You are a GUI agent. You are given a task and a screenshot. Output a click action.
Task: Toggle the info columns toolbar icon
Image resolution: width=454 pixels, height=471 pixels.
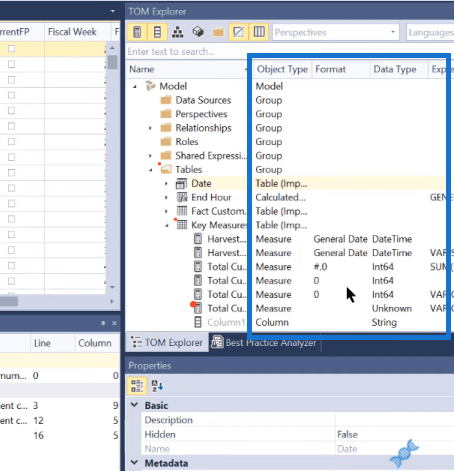(x=259, y=32)
